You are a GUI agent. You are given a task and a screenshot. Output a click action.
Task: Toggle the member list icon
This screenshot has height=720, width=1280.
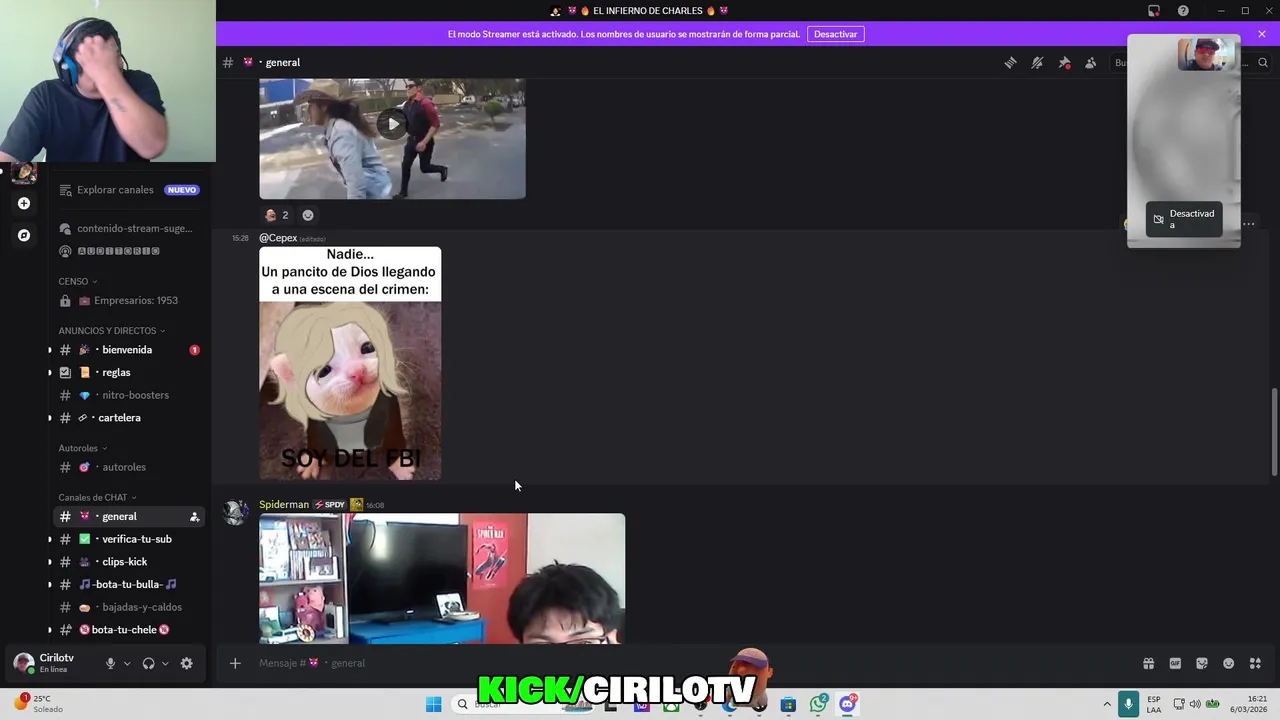pyautogui.click(x=1091, y=62)
